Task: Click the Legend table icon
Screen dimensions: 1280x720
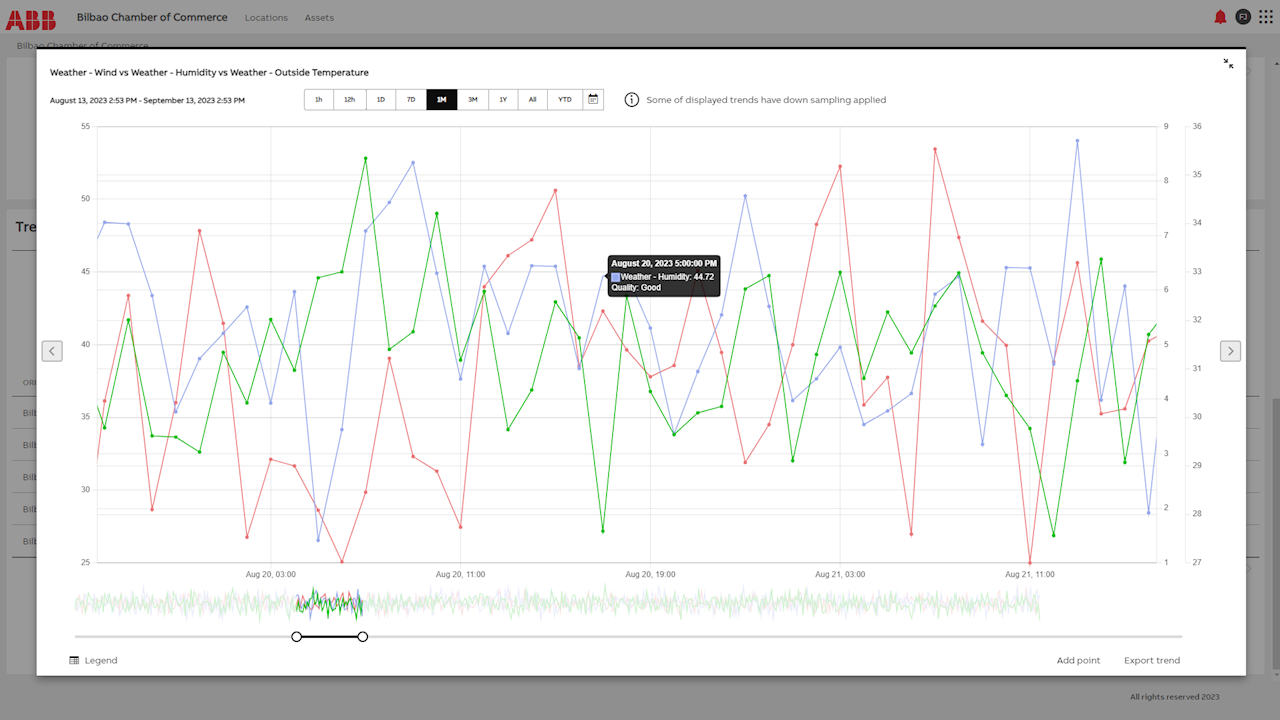Action: point(74,660)
